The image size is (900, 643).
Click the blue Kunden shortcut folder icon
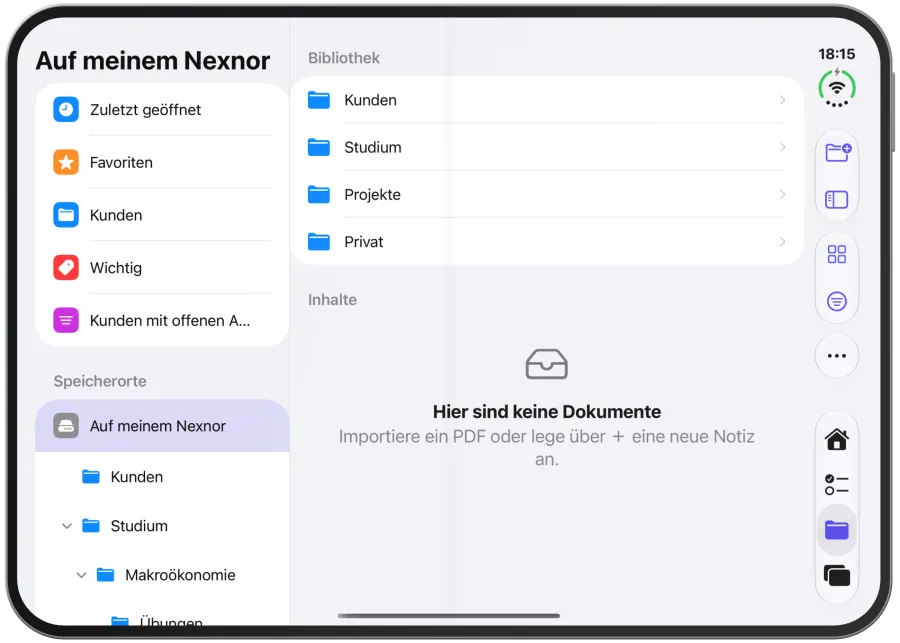click(x=66, y=215)
